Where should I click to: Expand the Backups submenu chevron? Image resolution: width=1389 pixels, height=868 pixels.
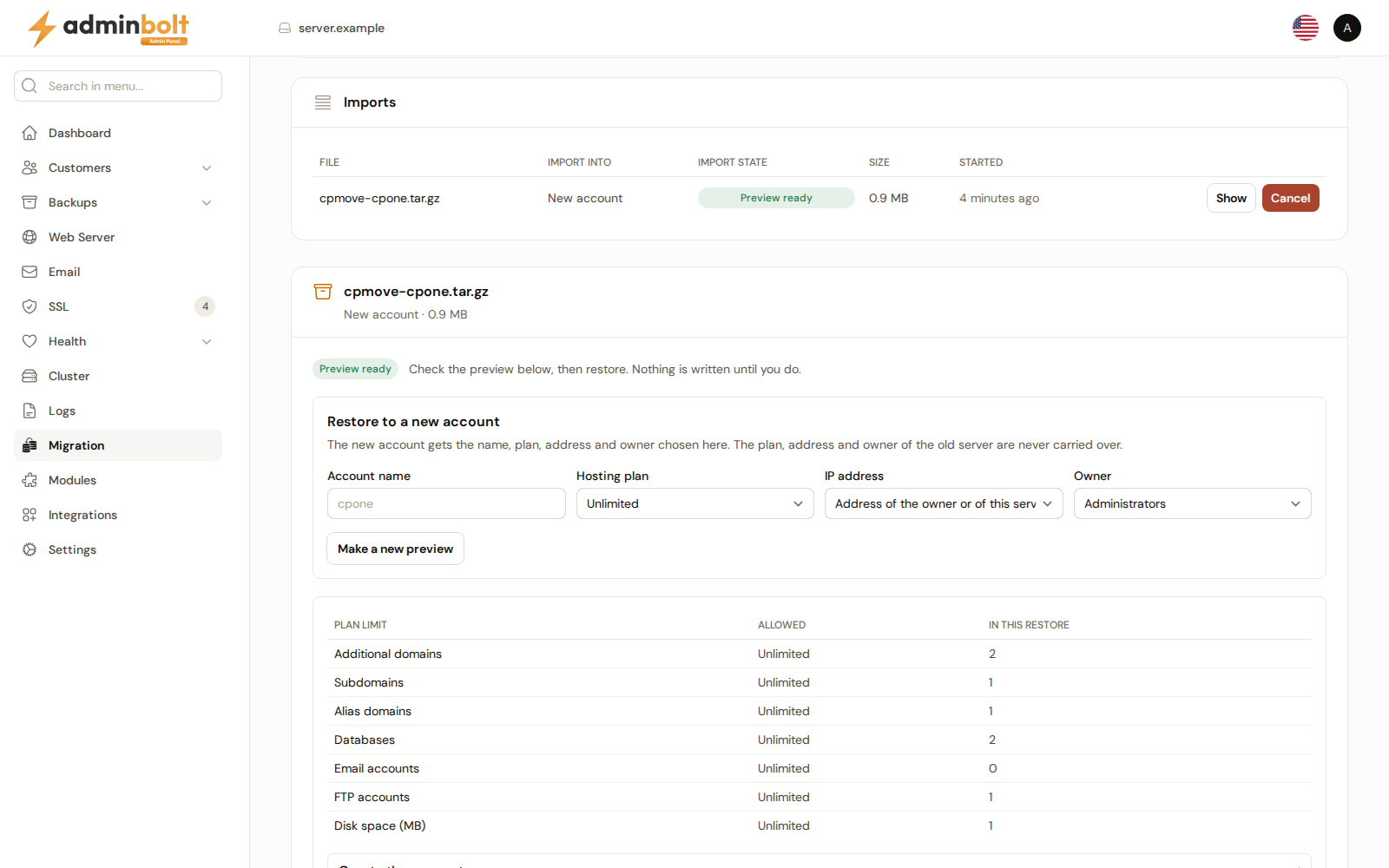(x=207, y=202)
